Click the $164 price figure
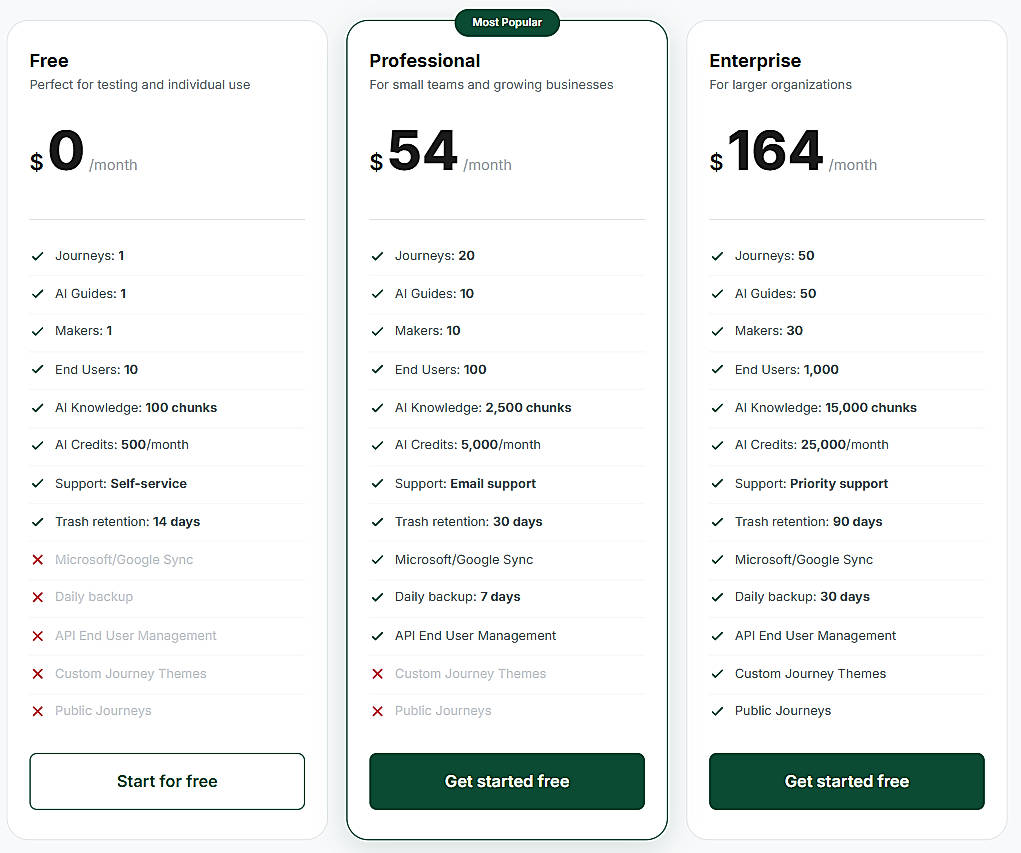 point(766,151)
